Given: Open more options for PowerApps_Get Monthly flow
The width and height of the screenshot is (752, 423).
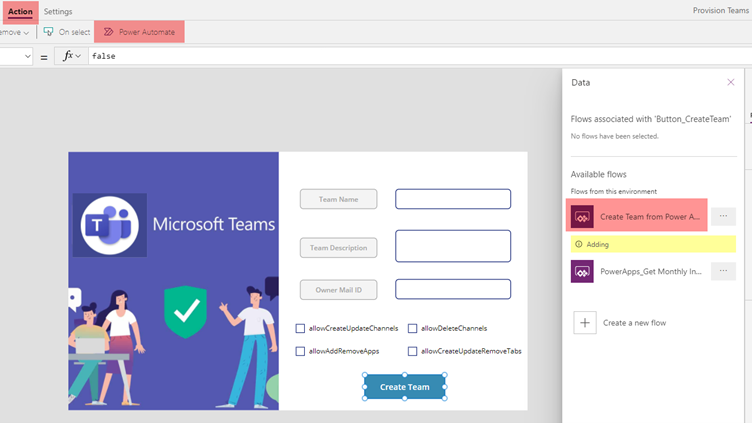Looking at the screenshot, I should point(723,271).
